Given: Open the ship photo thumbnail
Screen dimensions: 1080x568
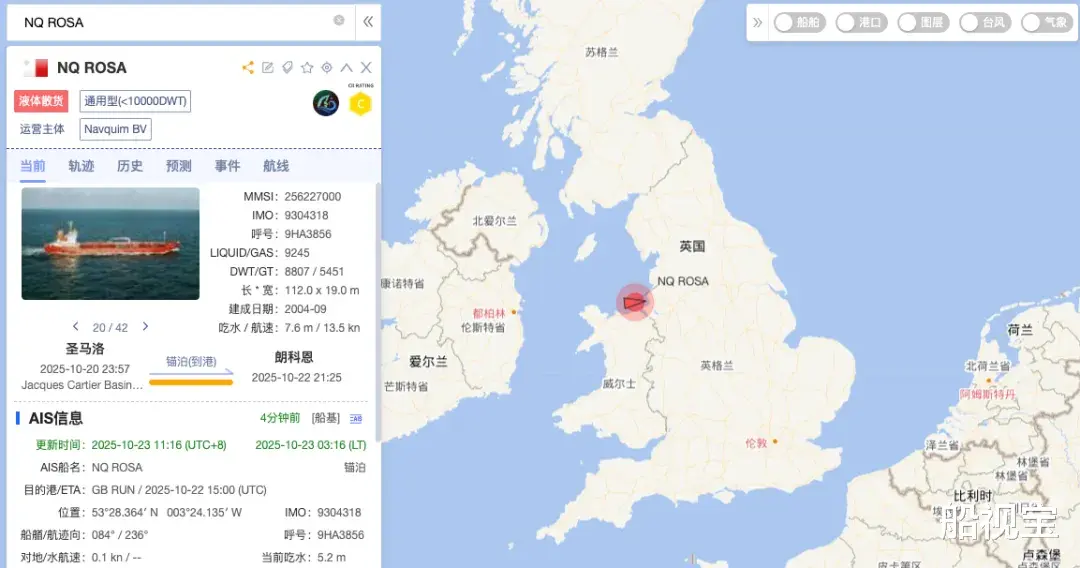Looking at the screenshot, I should point(110,244).
